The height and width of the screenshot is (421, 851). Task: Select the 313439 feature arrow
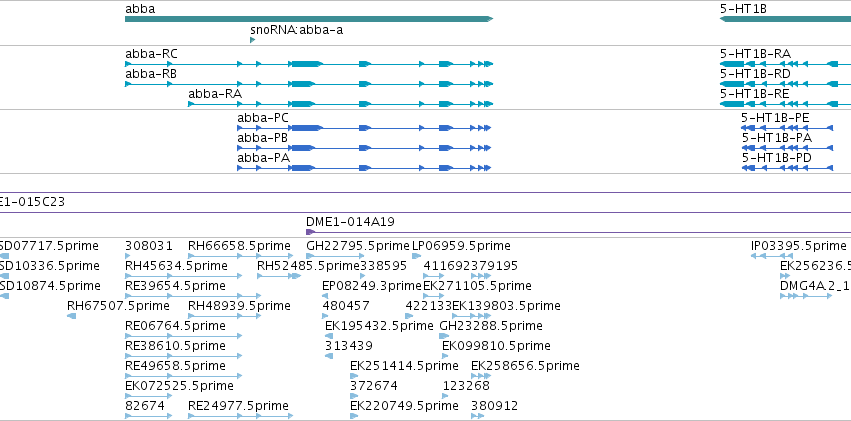pos(329,356)
